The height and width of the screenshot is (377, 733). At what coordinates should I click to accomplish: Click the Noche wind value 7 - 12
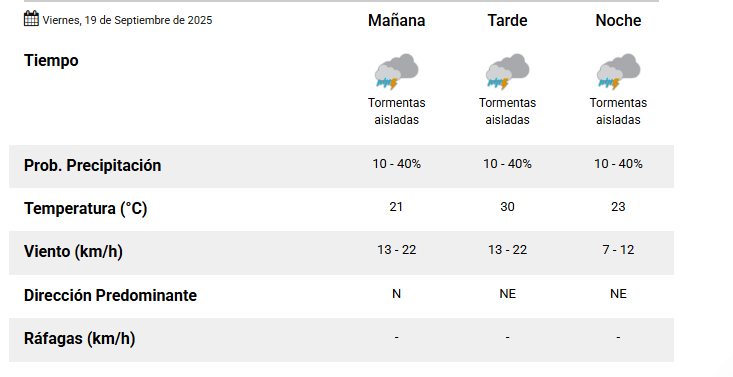[x=618, y=250]
